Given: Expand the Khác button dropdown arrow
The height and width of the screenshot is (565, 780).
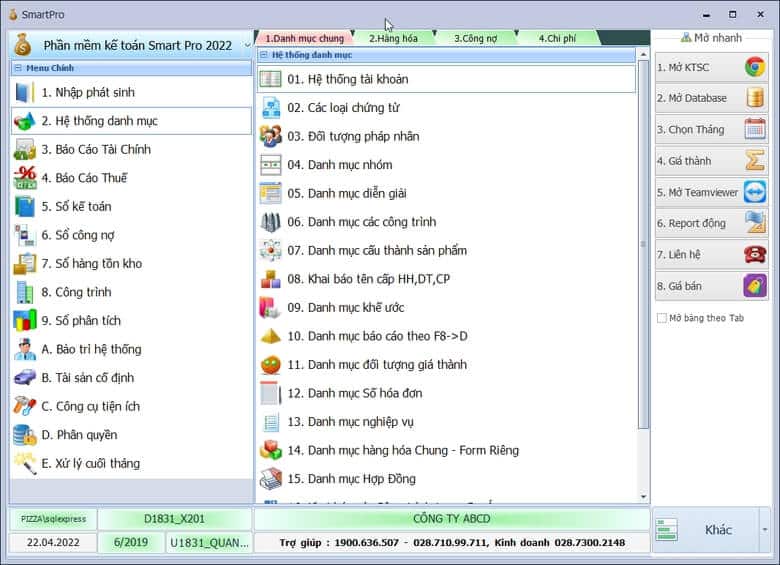Looking at the screenshot, I should [x=765, y=530].
